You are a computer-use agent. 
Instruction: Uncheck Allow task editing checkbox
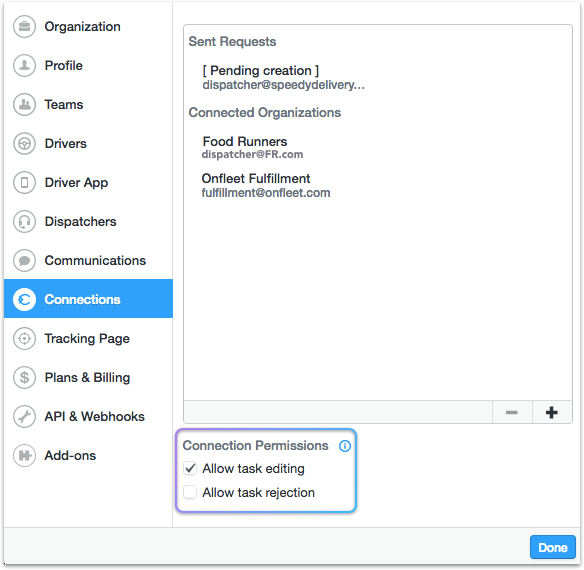tap(190, 468)
